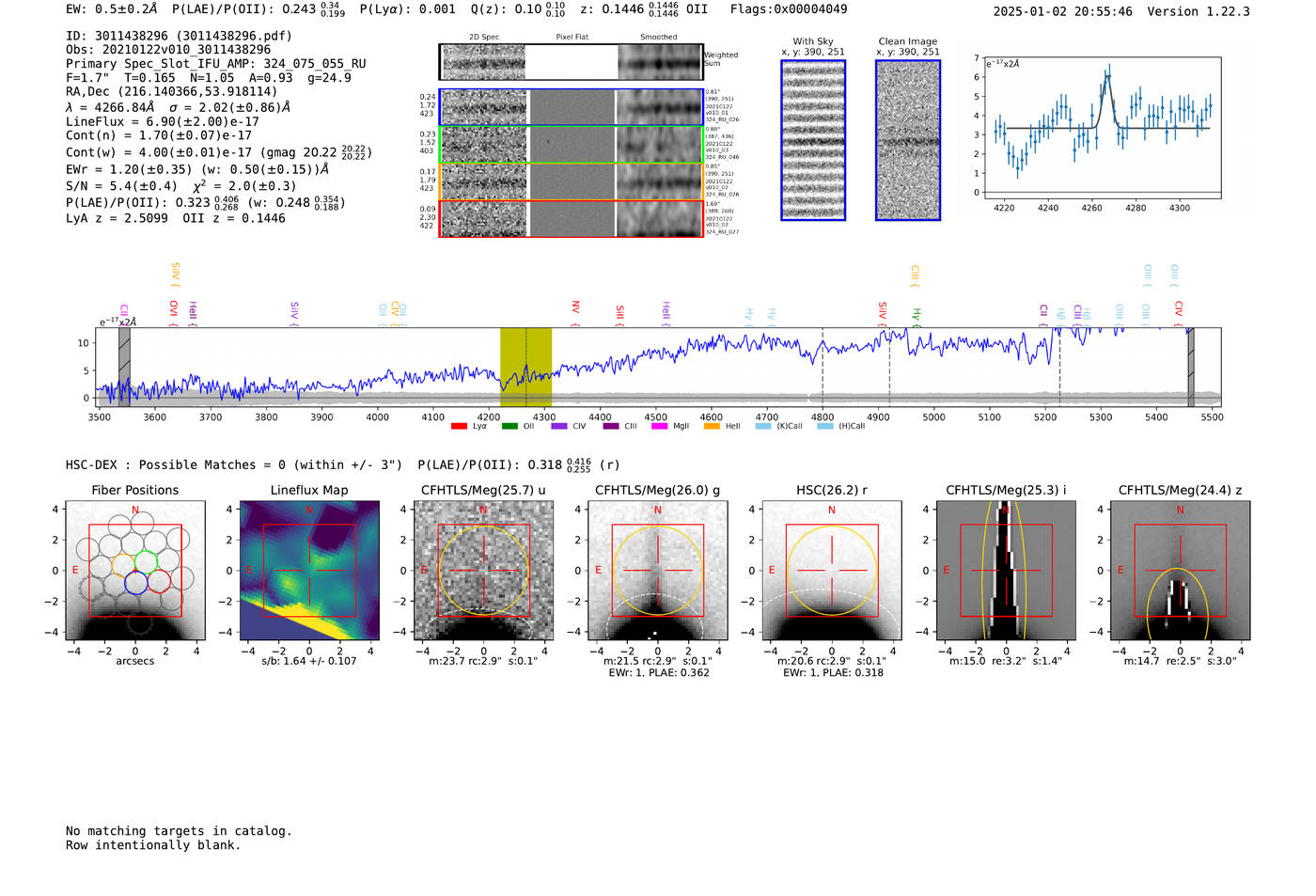
Task: Click the Obs: 20210122v010 text line
Action: (168, 50)
